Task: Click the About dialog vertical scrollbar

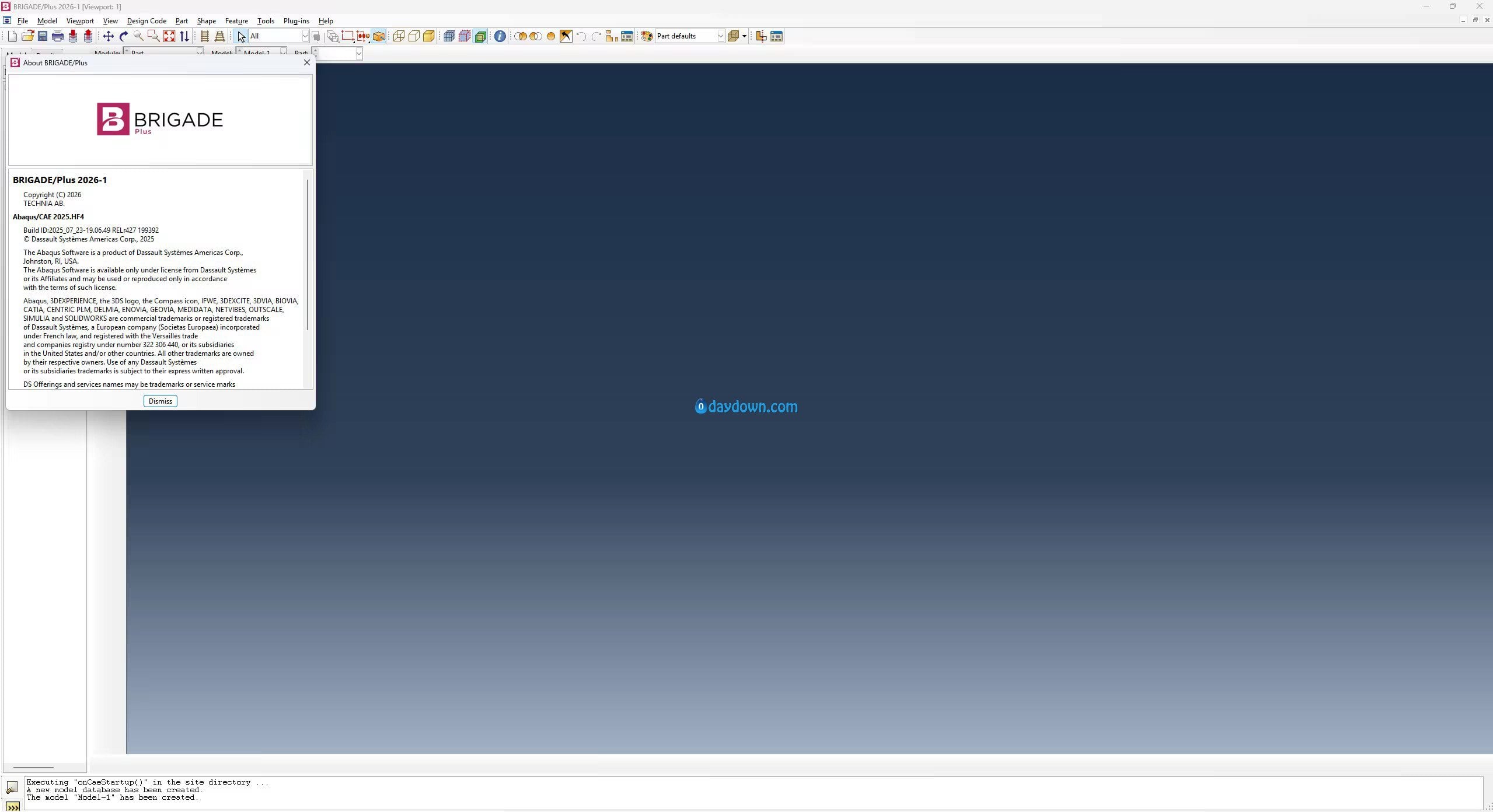Action: tap(308, 254)
